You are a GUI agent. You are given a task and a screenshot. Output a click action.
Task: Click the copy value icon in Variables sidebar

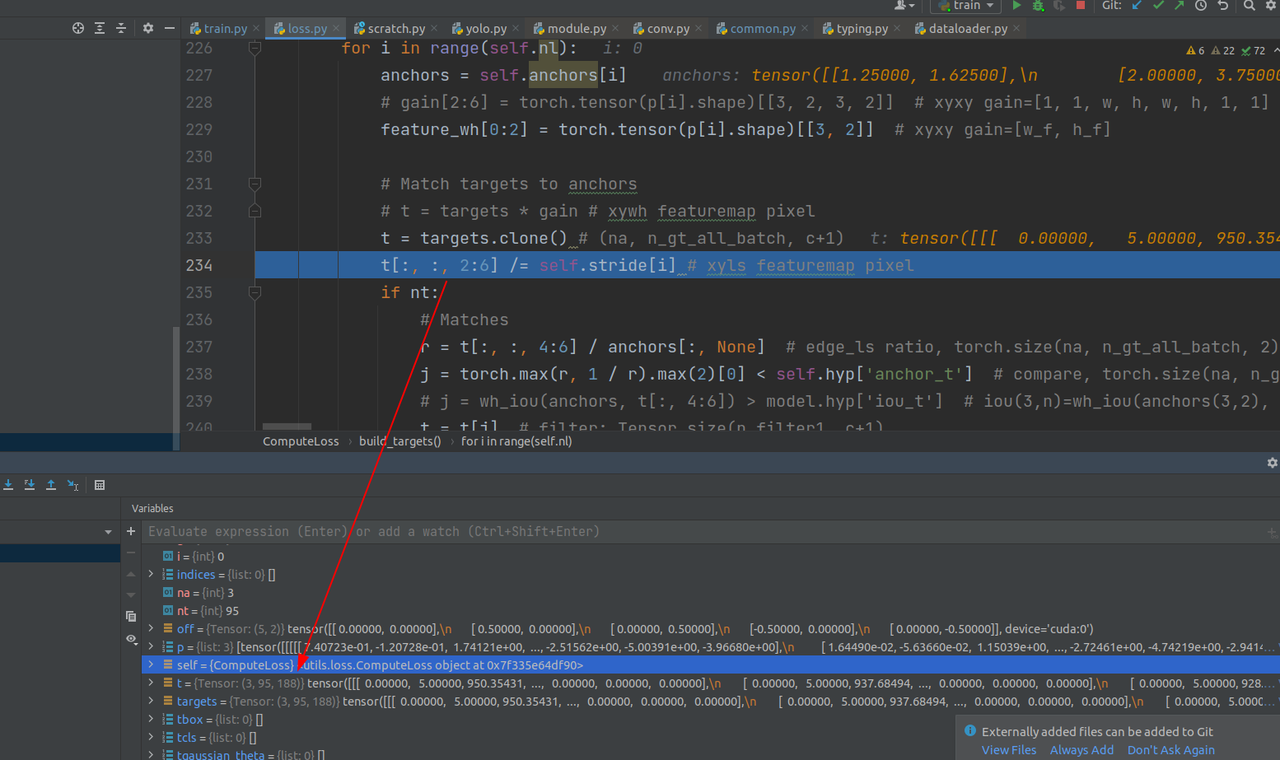(x=131, y=617)
